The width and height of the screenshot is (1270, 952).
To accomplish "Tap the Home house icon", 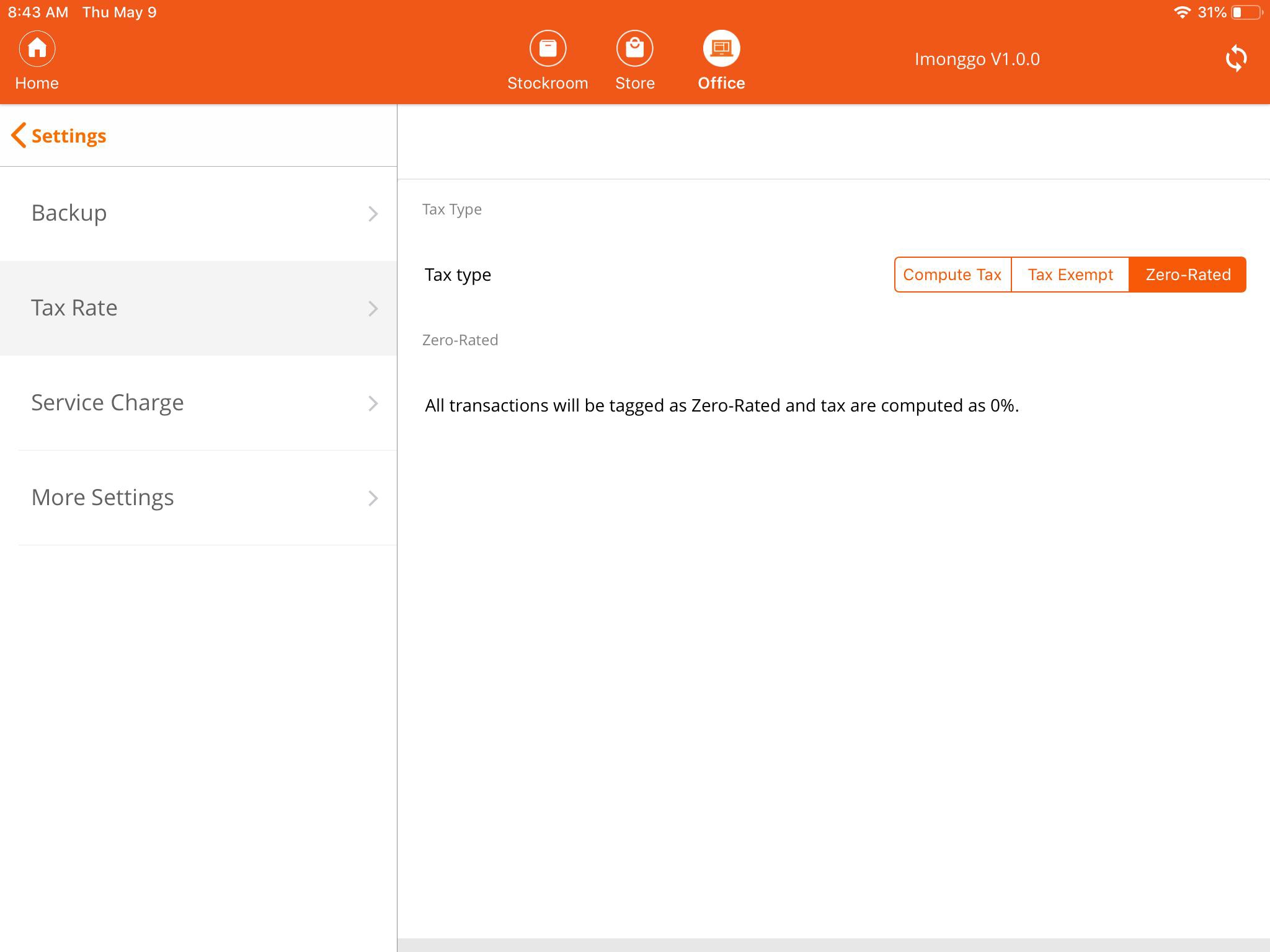I will pyautogui.click(x=37, y=48).
